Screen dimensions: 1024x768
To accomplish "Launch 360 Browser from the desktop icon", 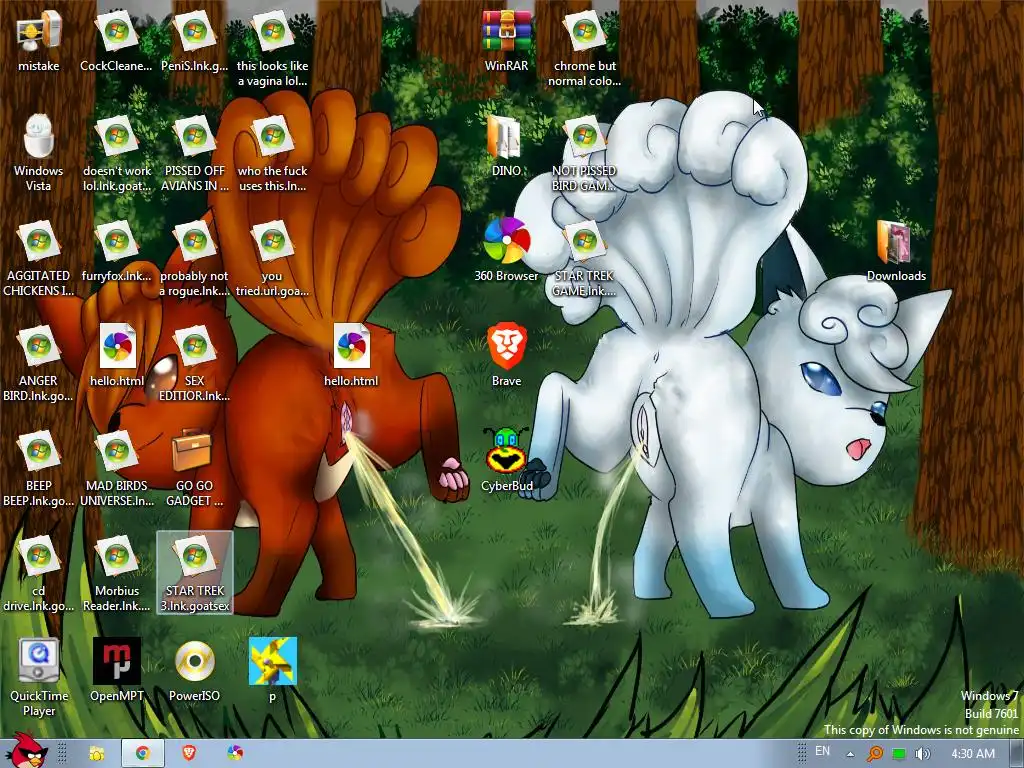I will [x=507, y=251].
